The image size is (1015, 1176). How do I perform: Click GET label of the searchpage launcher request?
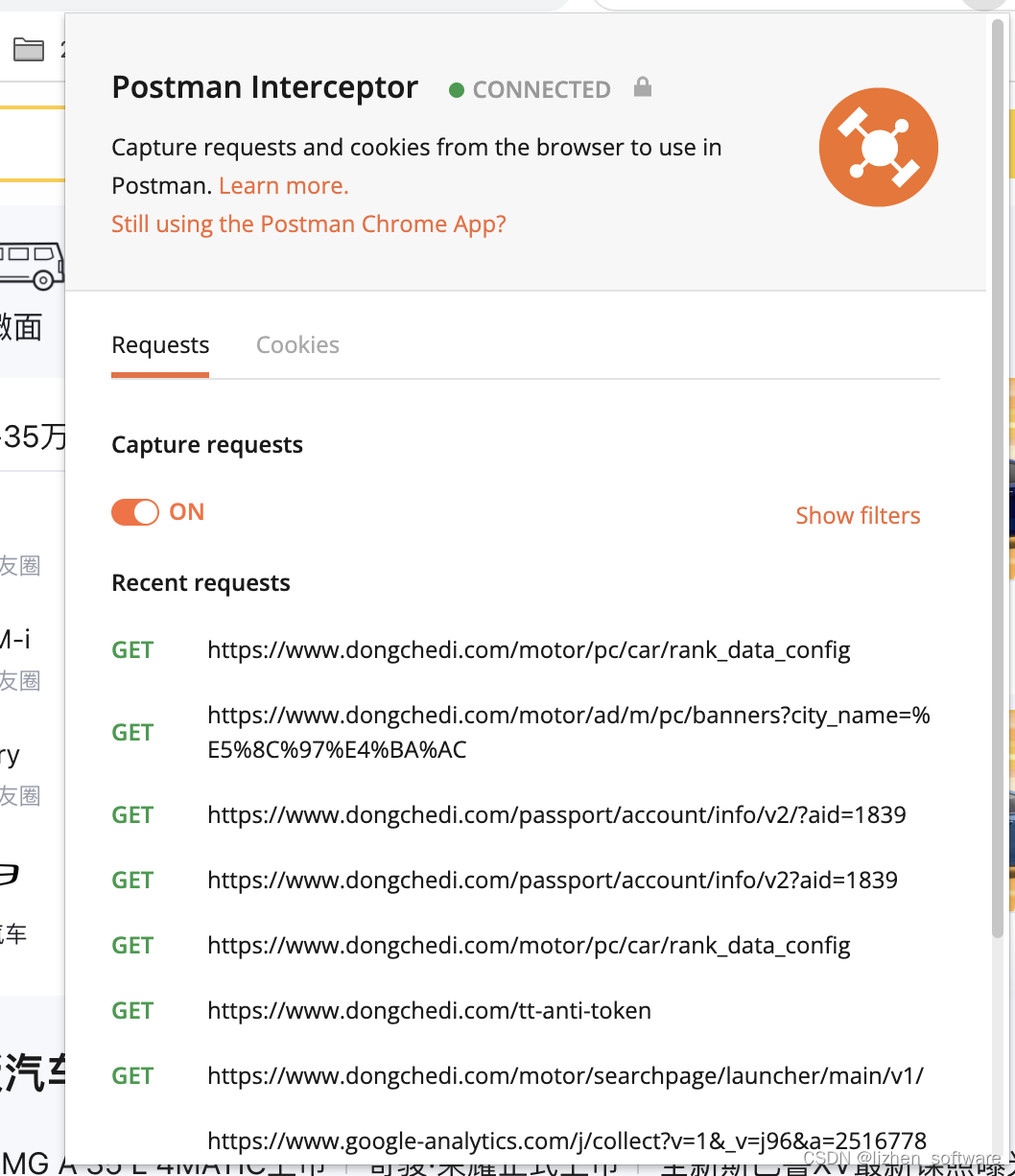click(132, 1076)
